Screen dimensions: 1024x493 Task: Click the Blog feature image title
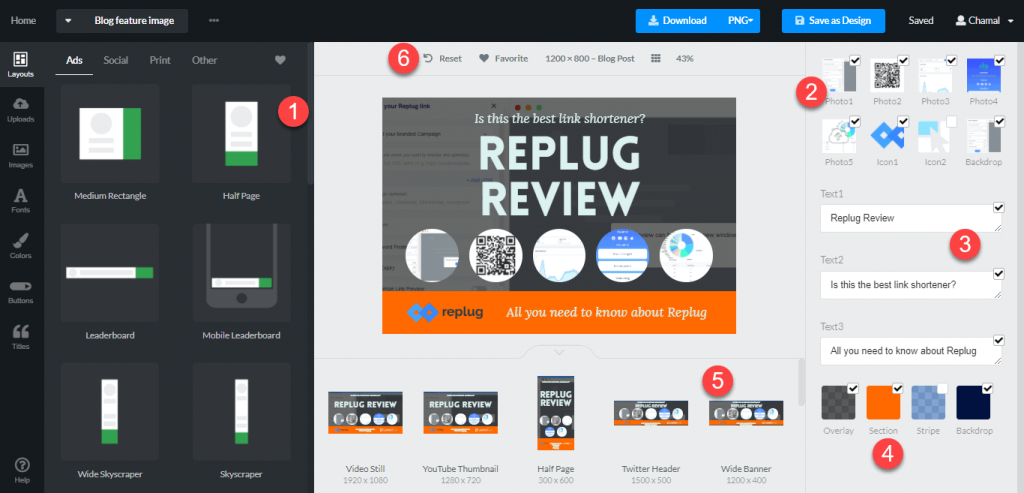tap(135, 21)
